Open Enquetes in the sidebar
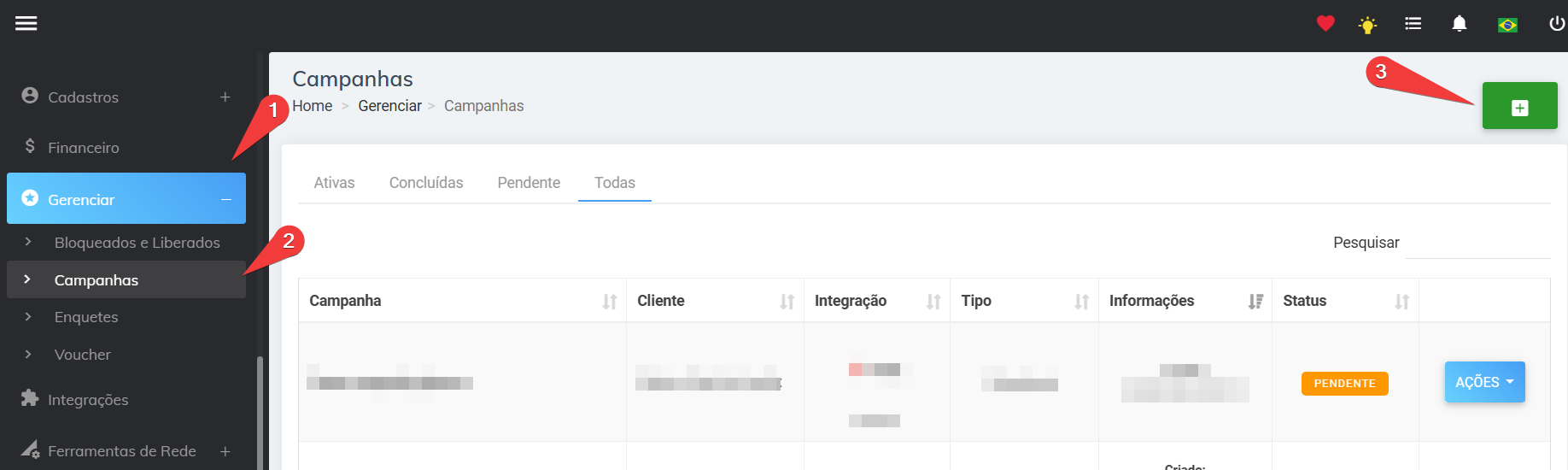The height and width of the screenshot is (470, 1568). pos(86,317)
